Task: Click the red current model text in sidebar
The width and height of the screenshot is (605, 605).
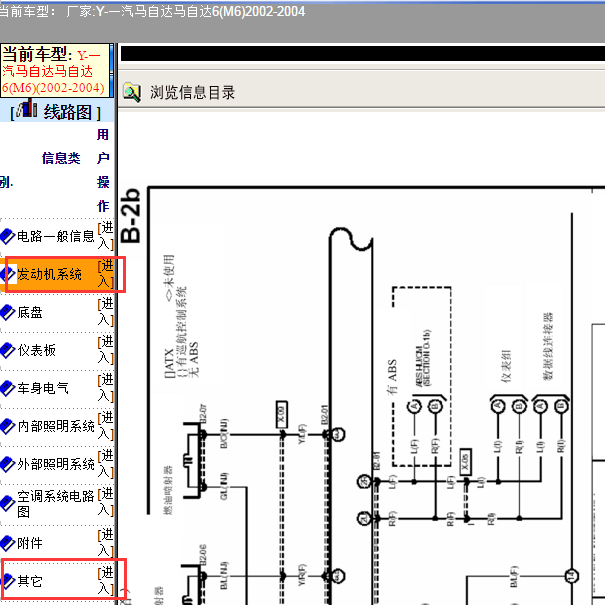Action: 53,72
